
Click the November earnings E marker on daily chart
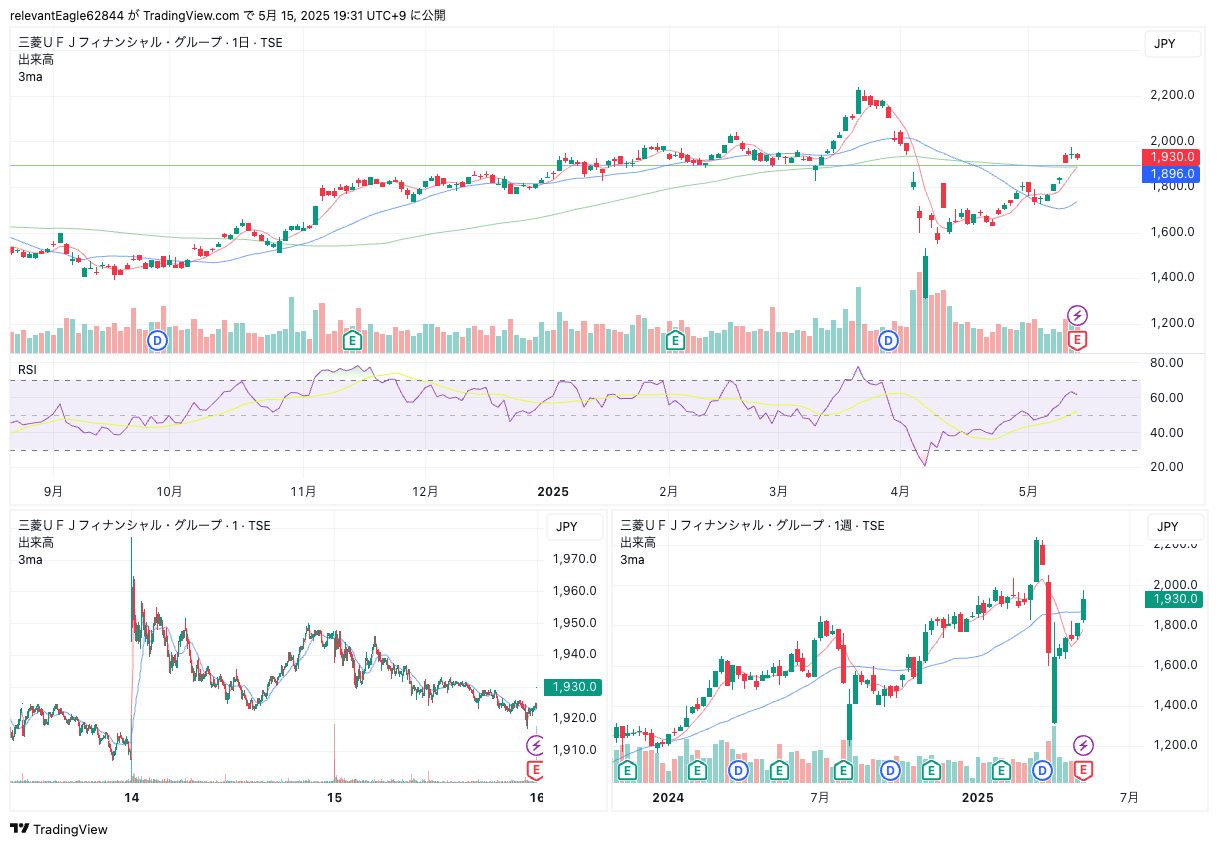click(352, 341)
